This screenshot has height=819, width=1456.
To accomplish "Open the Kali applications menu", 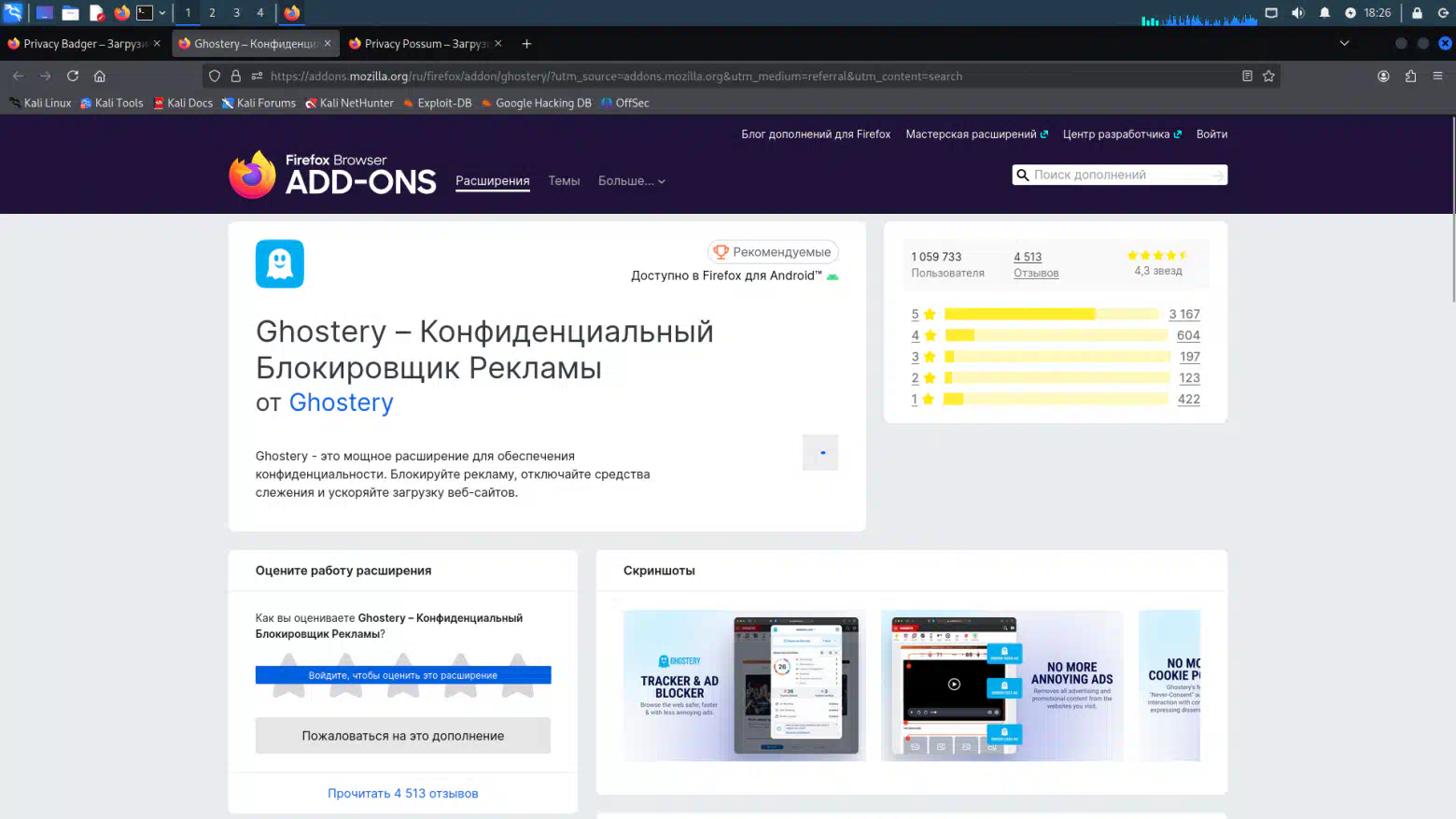I will click(13, 13).
